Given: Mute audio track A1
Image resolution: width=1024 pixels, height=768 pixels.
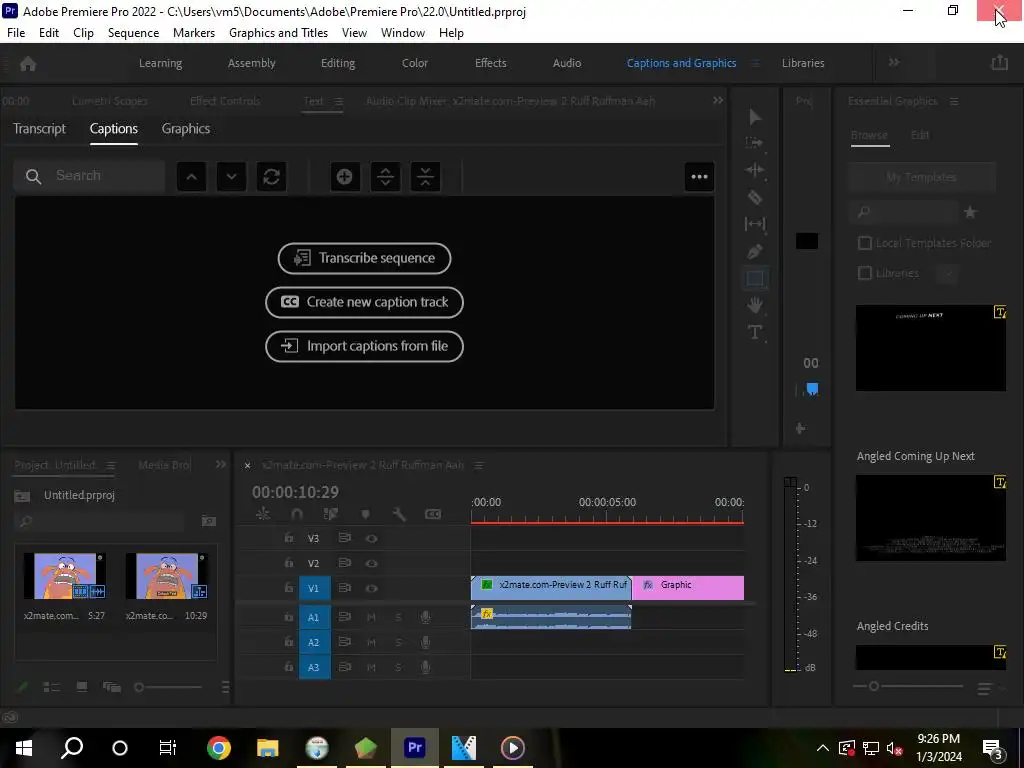Looking at the screenshot, I should [371, 617].
